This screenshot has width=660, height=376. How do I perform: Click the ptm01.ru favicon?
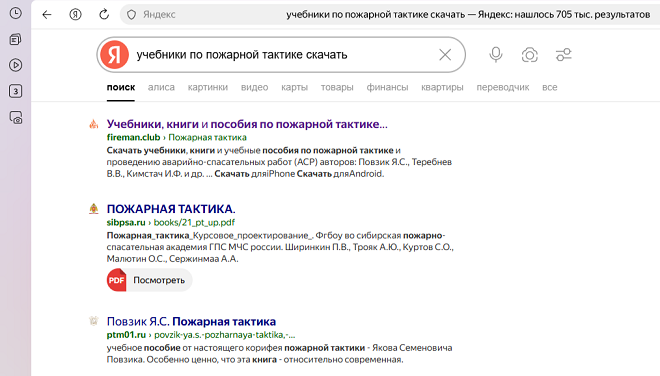tap(93, 321)
